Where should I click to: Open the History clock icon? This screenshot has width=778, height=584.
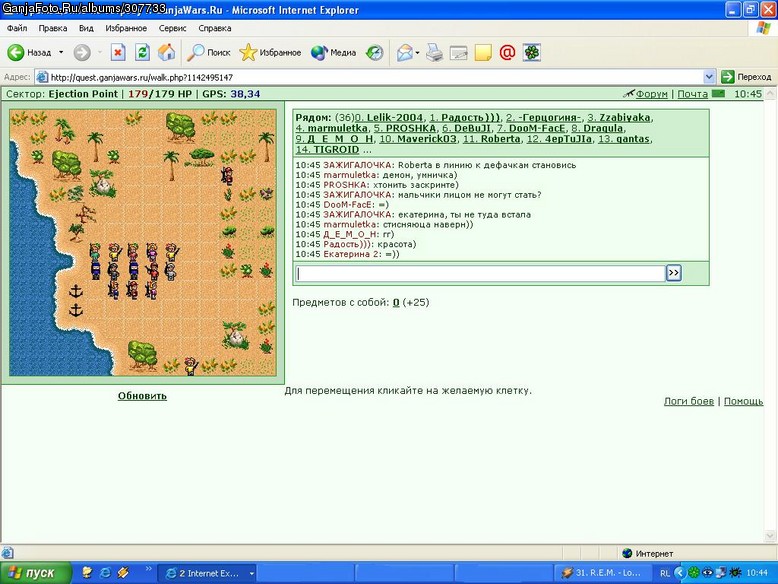tap(375, 52)
